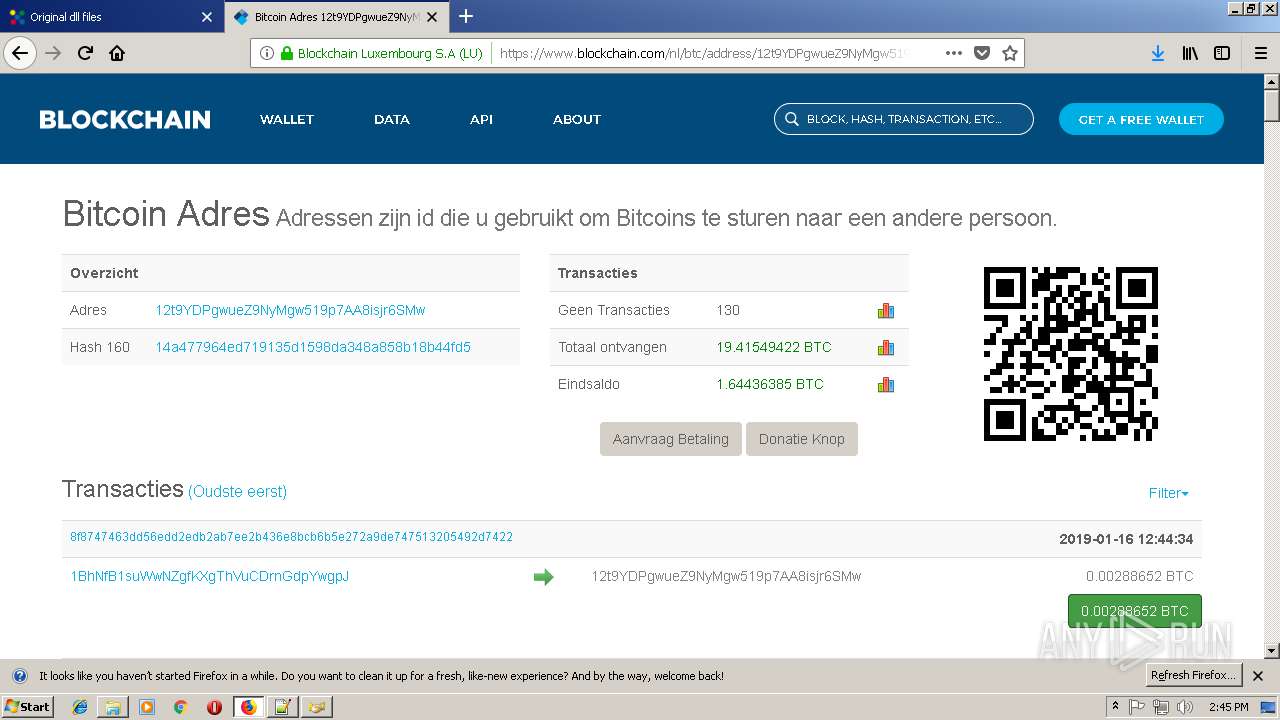The width and height of the screenshot is (1280, 720).
Task: Open the Firefox hamburger menu
Action: coord(1260,53)
